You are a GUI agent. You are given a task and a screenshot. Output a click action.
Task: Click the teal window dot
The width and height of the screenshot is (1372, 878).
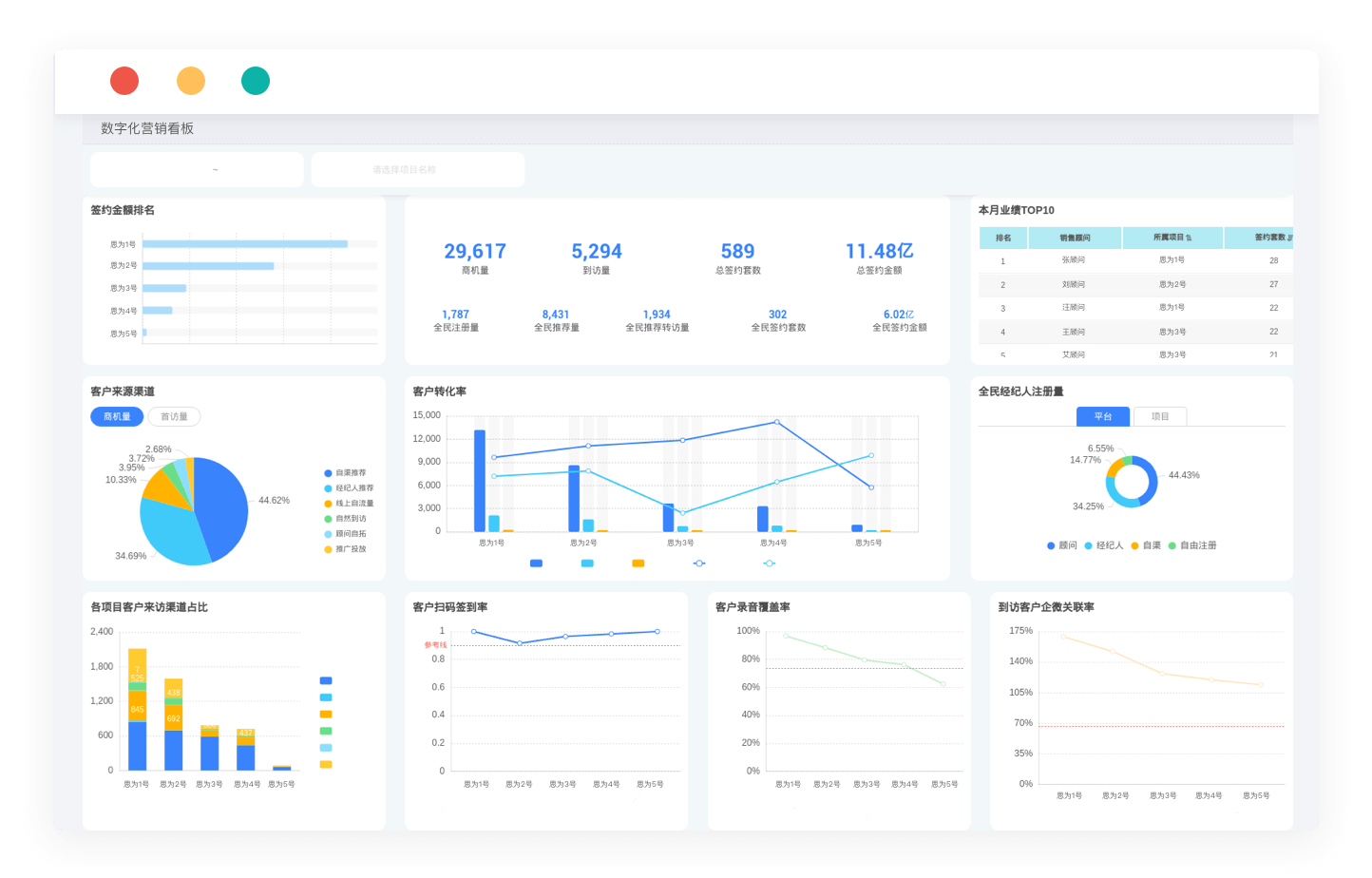pos(256,81)
